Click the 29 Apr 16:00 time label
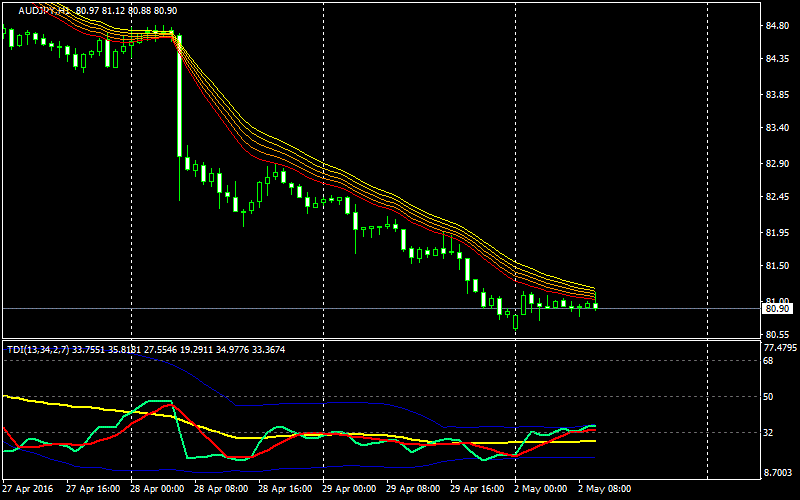 (477, 490)
